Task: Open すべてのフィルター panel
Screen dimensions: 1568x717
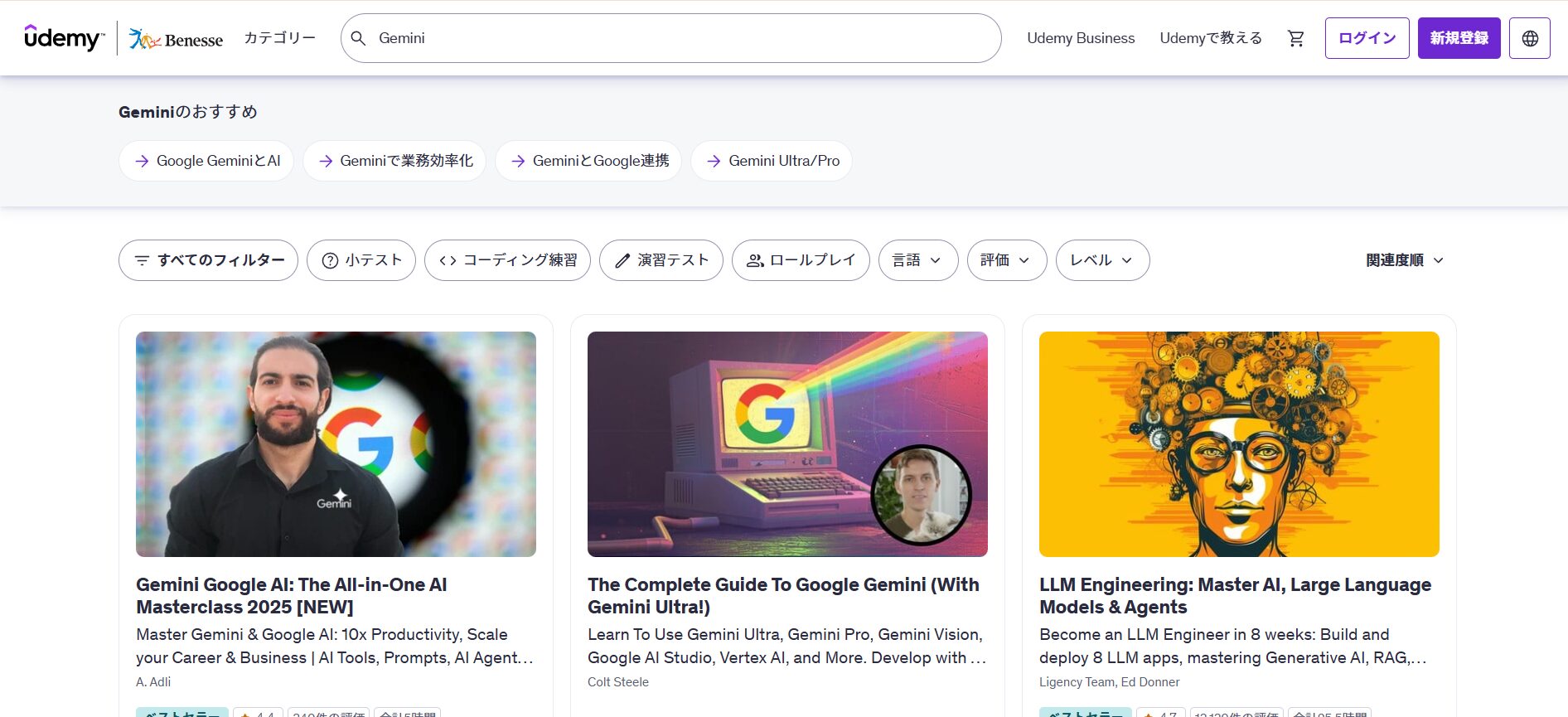Action: click(208, 260)
